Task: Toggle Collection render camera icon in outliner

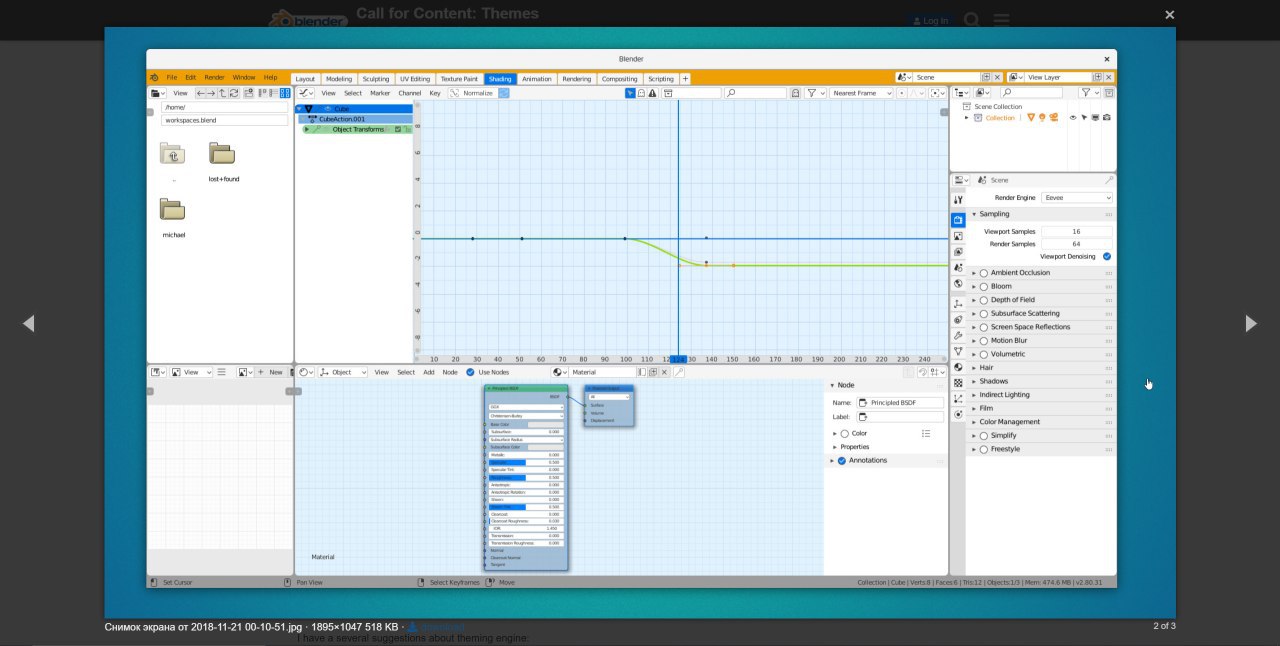Action: click(x=1106, y=117)
